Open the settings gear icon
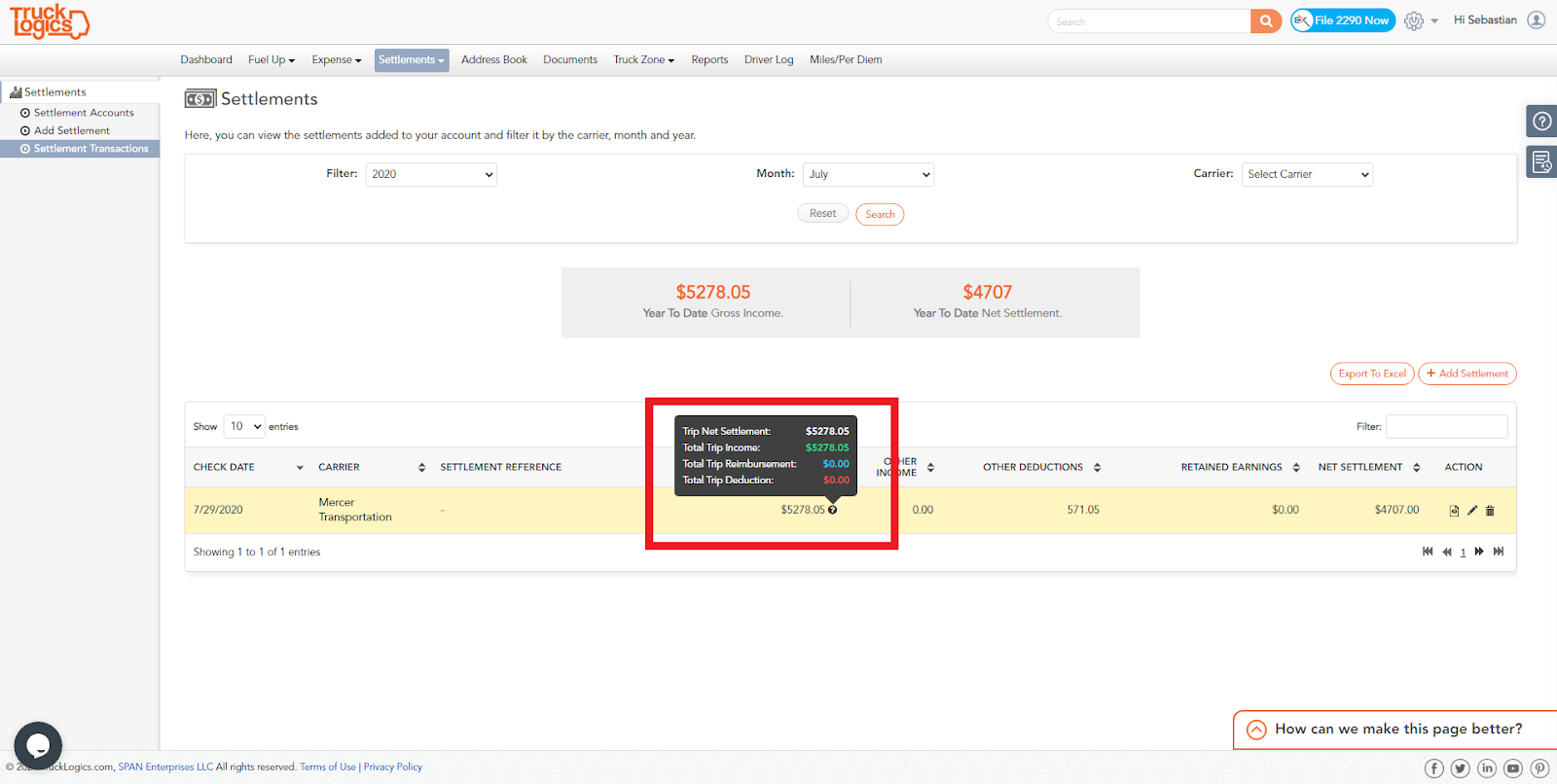 coord(1414,20)
